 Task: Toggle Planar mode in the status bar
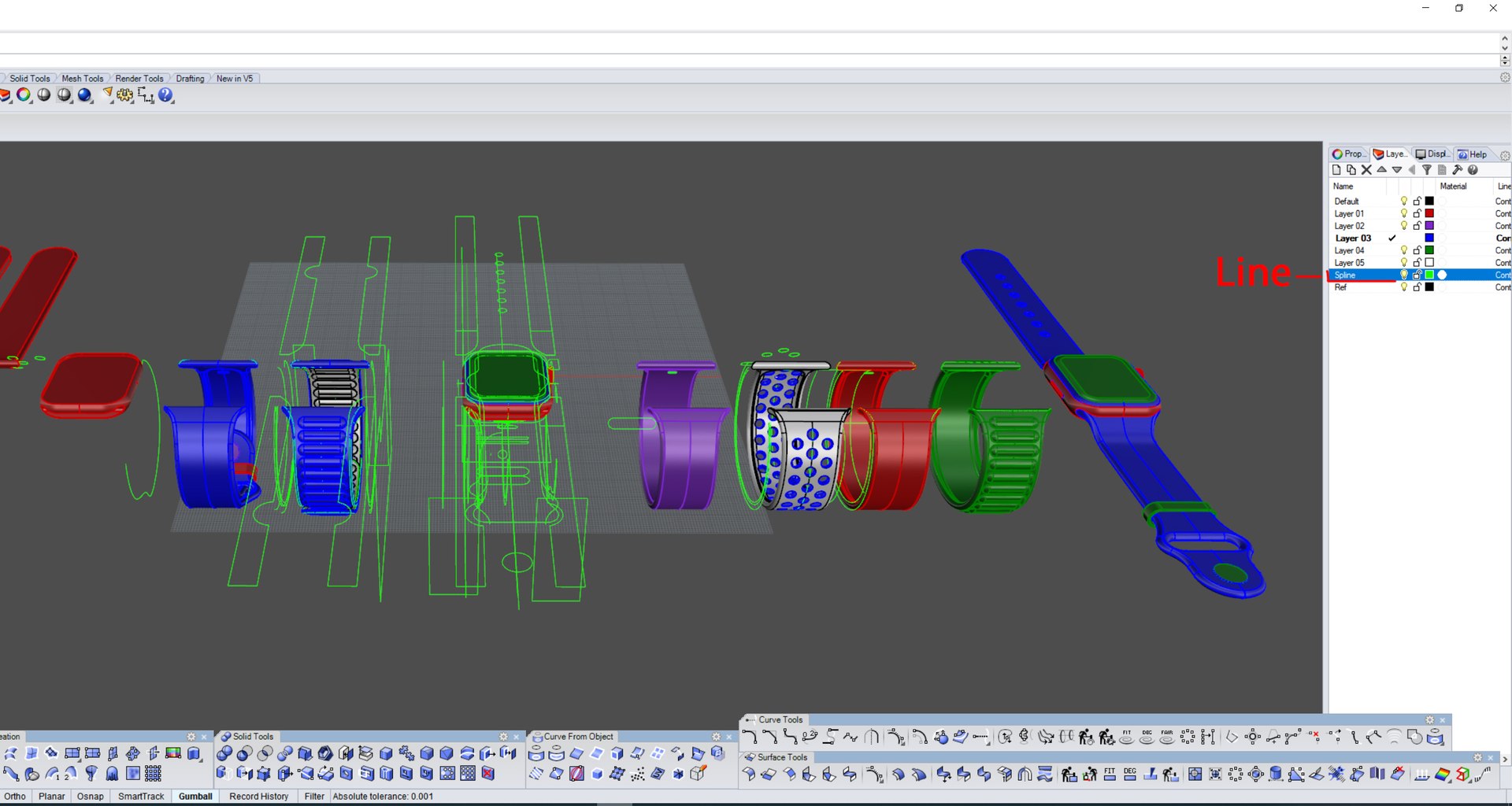click(52, 797)
